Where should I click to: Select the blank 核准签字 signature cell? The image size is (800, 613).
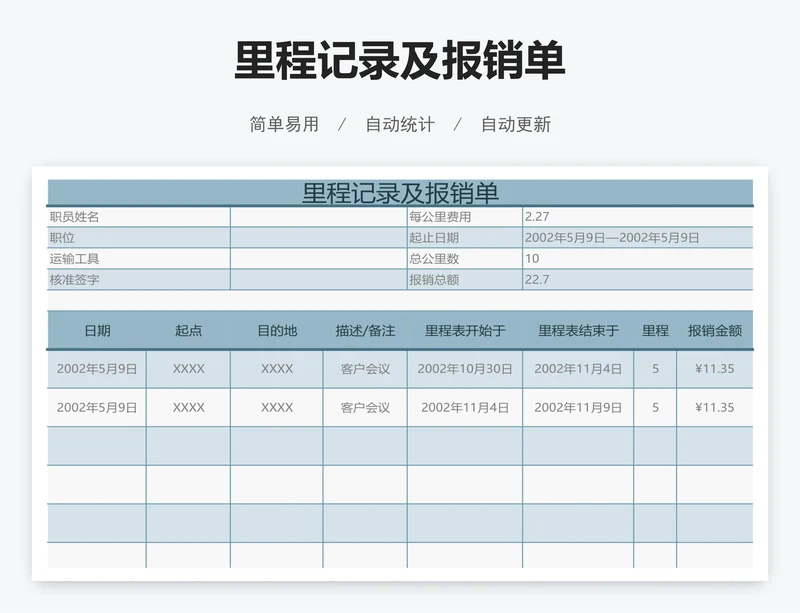click(x=317, y=280)
